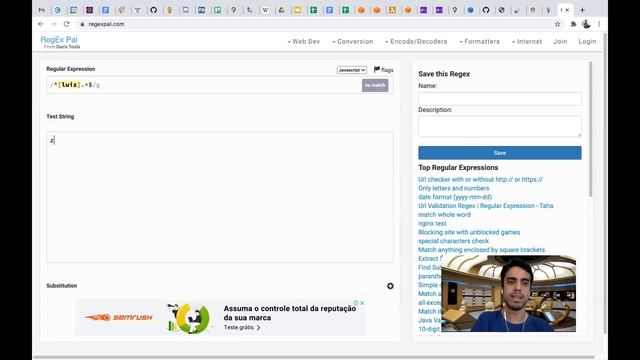This screenshot has height=360, width=640.
Task: Click the browser forward arrow
Action: coord(53,24)
